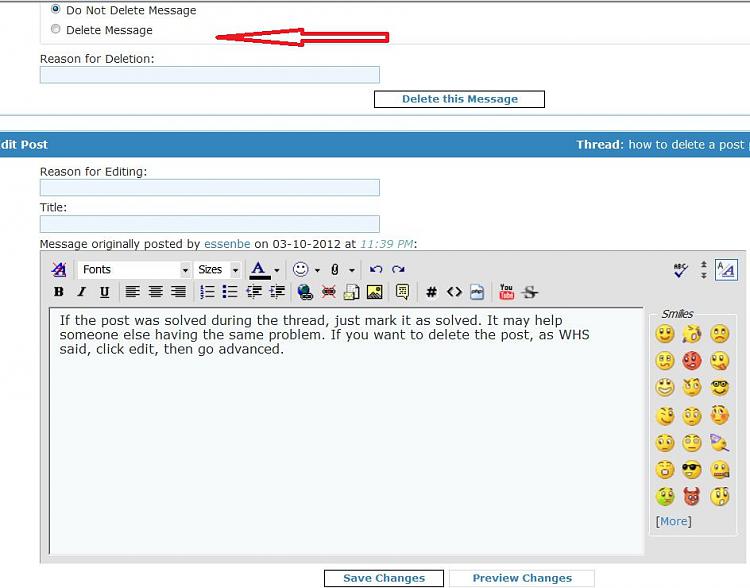Insert an ordered numbered list
750x588 pixels.
click(207, 292)
